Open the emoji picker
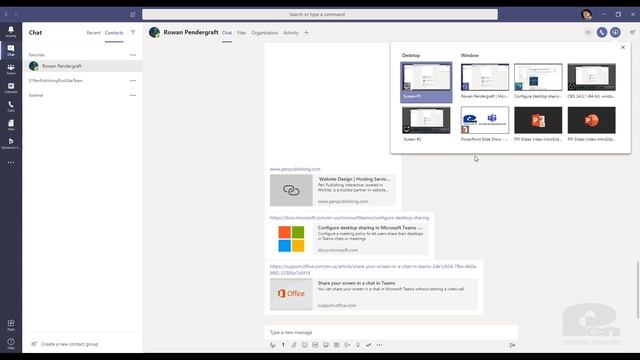The image size is (640, 360). point(304,345)
